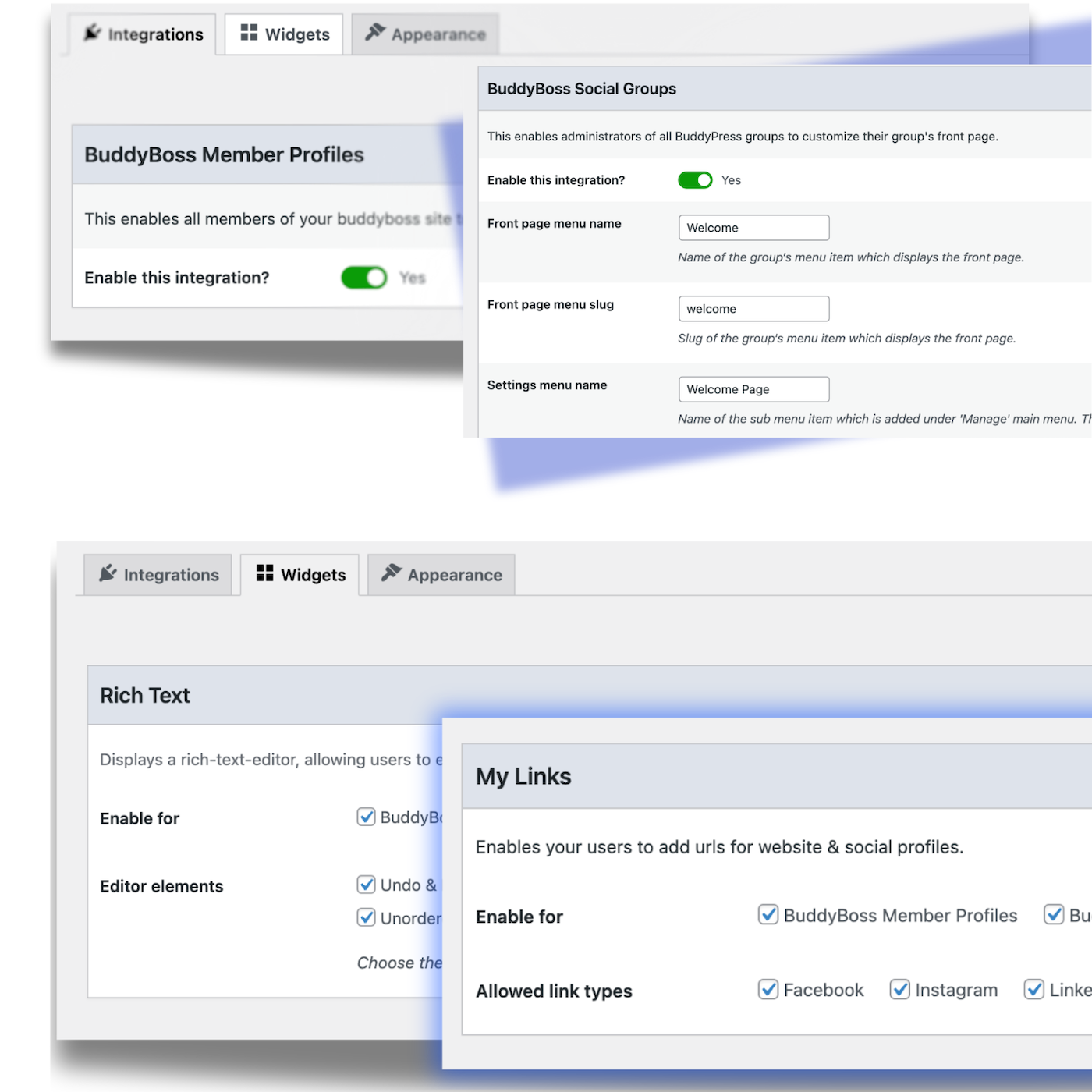
Task: Toggle BuddyBoss Member Profiles integration switch
Action: click(x=364, y=278)
